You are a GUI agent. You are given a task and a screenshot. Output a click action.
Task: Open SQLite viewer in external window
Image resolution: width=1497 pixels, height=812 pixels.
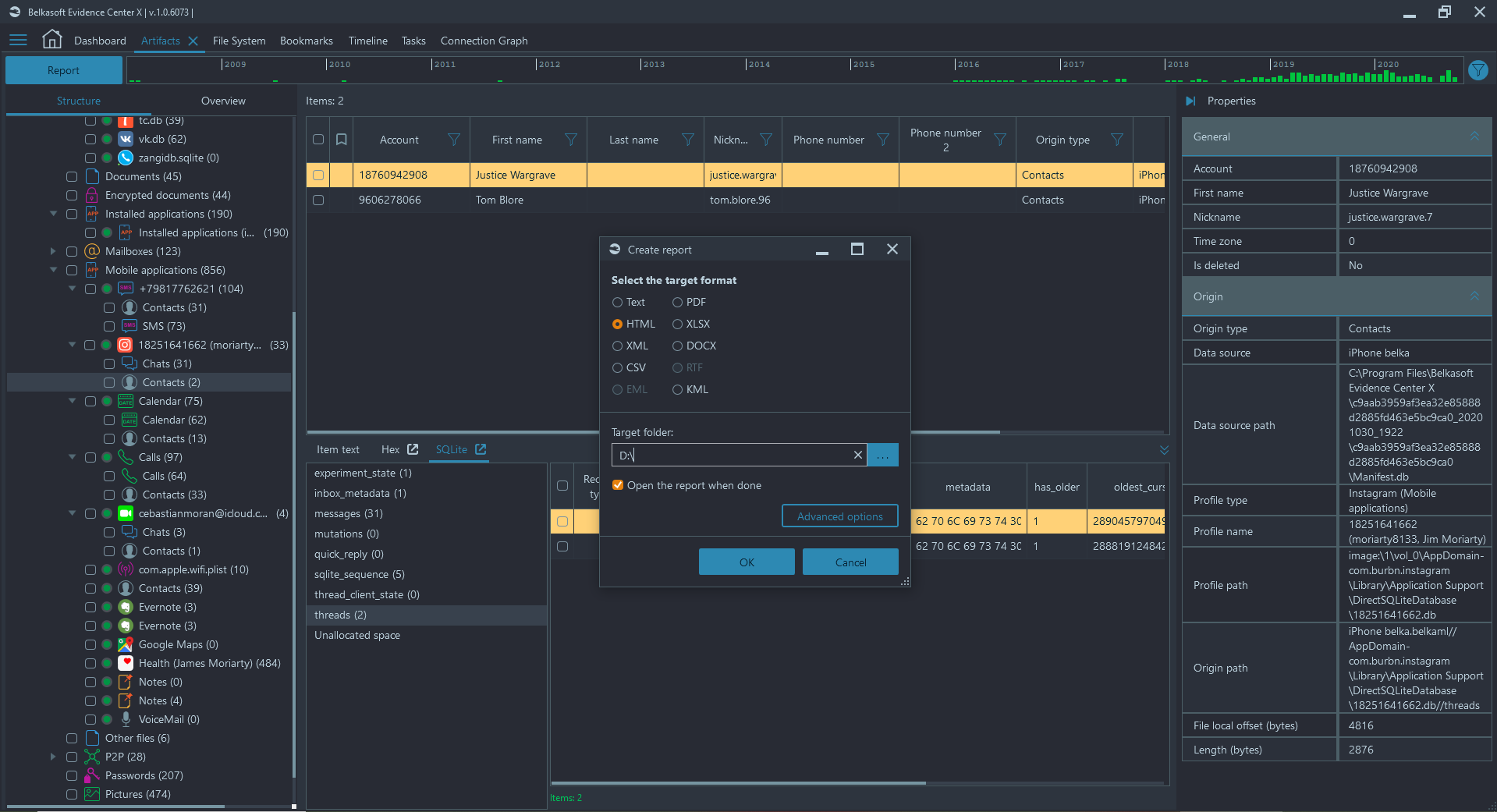481,449
